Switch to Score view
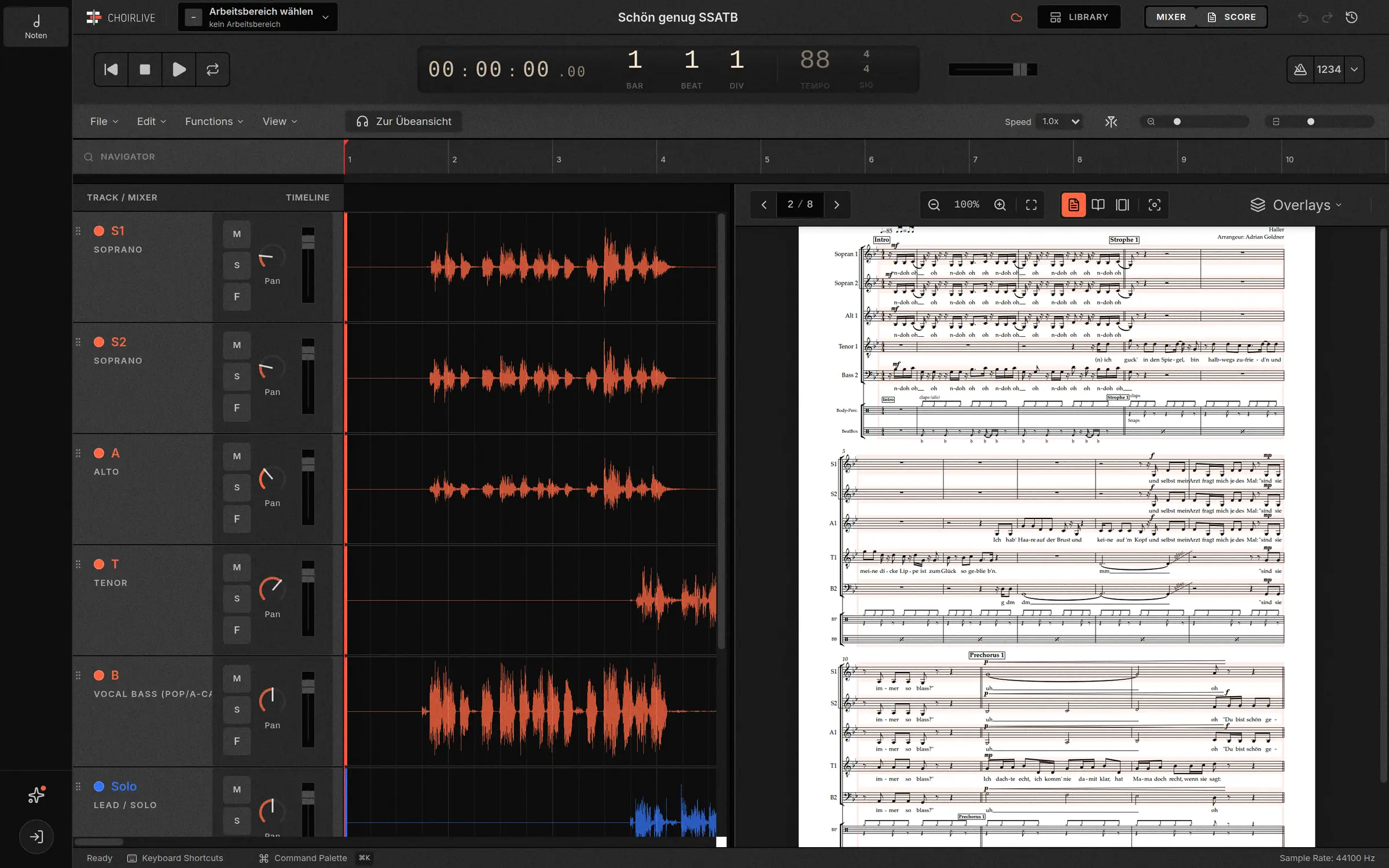The width and height of the screenshot is (1389, 868). click(x=1232, y=17)
